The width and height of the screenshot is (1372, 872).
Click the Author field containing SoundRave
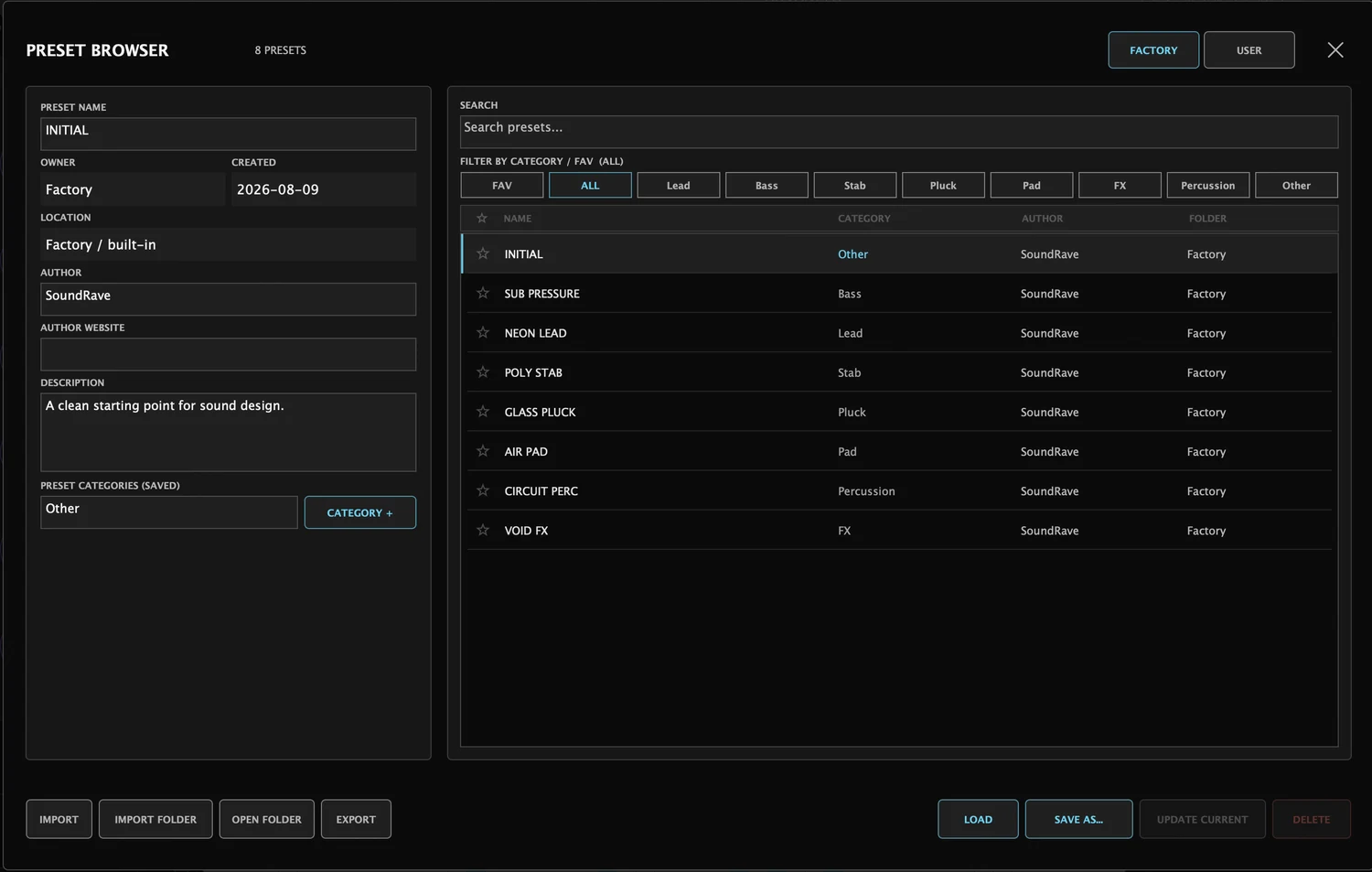click(x=228, y=299)
